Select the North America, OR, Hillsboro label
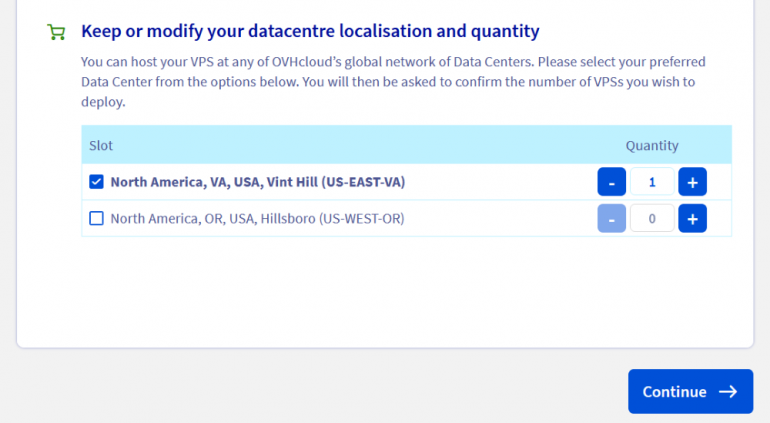The height and width of the screenshot is (423, 770). pos(257,218)
